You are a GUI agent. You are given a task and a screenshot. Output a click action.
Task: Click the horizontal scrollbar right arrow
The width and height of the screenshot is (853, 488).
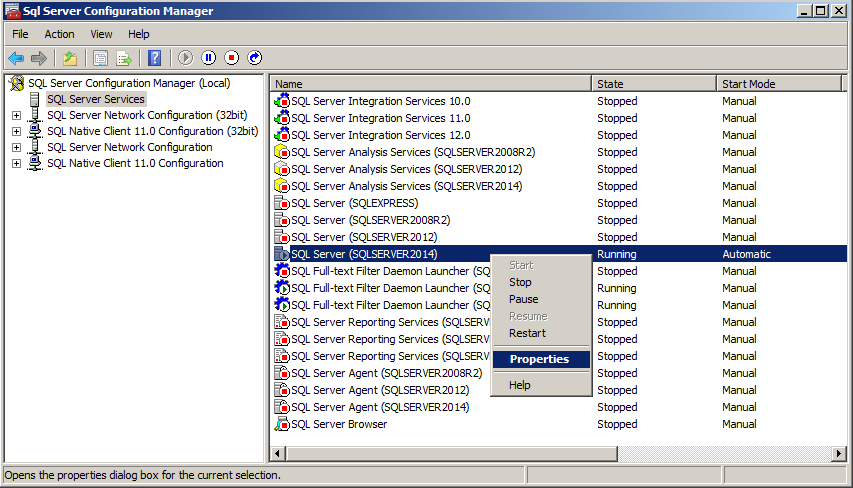(x=838, y=453)
